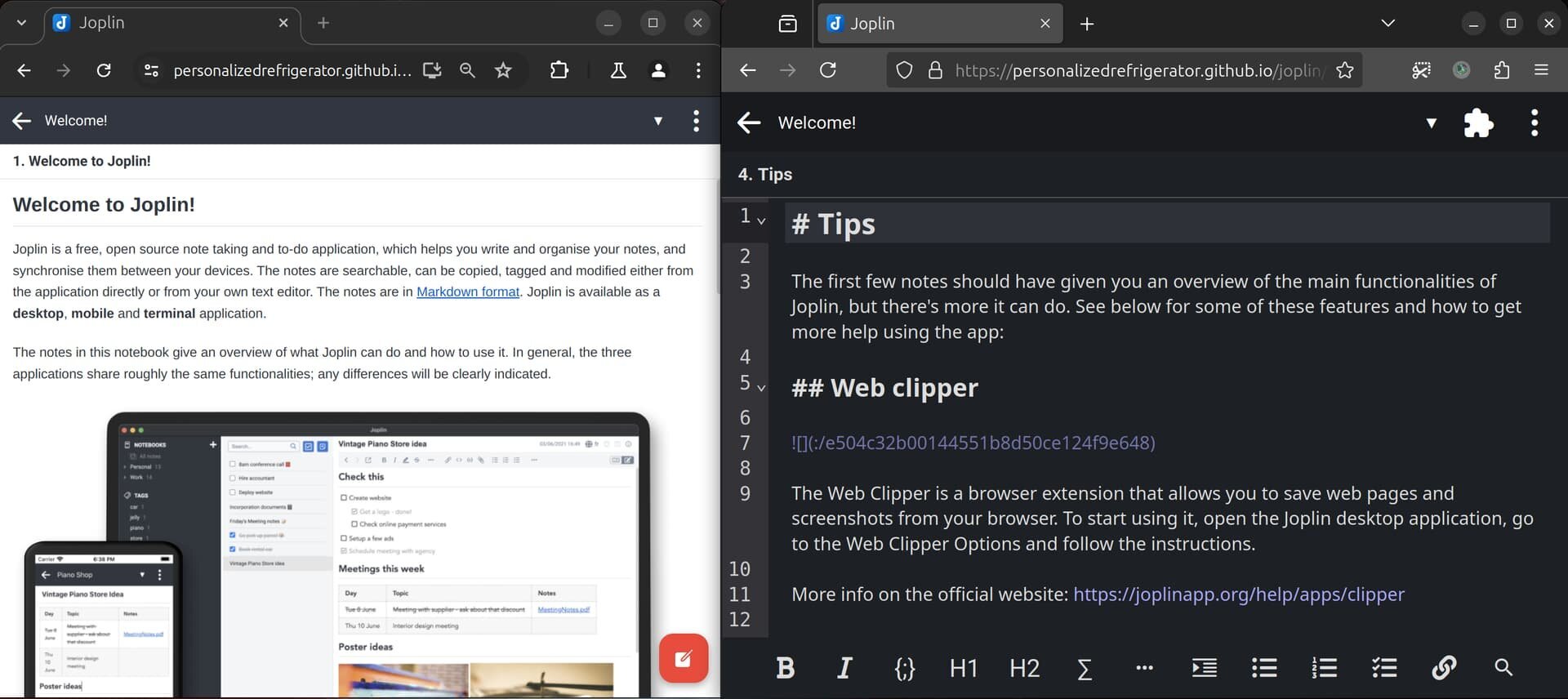Open kebab menu in left Joplin header
The height and width of the screenshot is (699, 1568).
[x=696, y=121]
